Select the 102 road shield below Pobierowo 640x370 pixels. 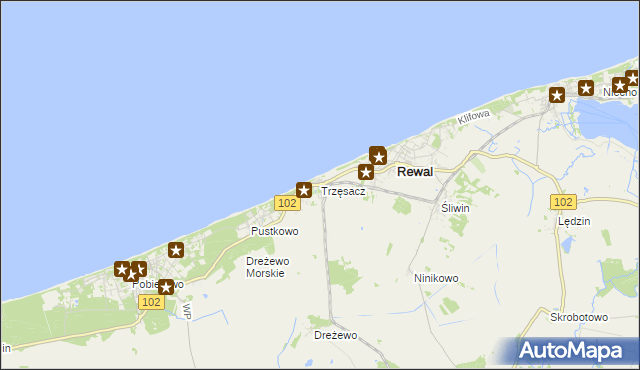coord(151,302)
